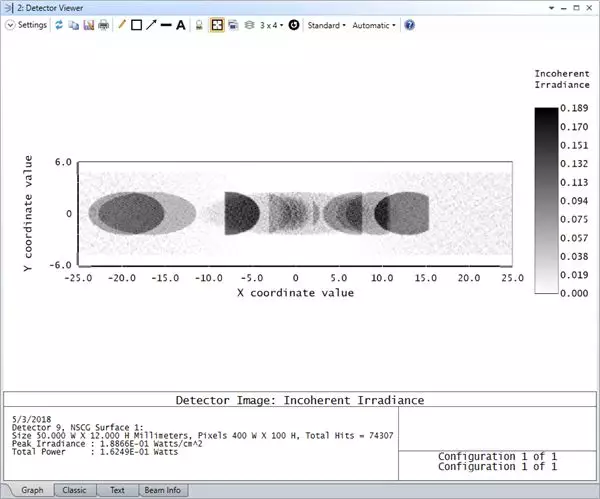Click the Incoherent Irradiance grayscale color bar

click(547, 200)
